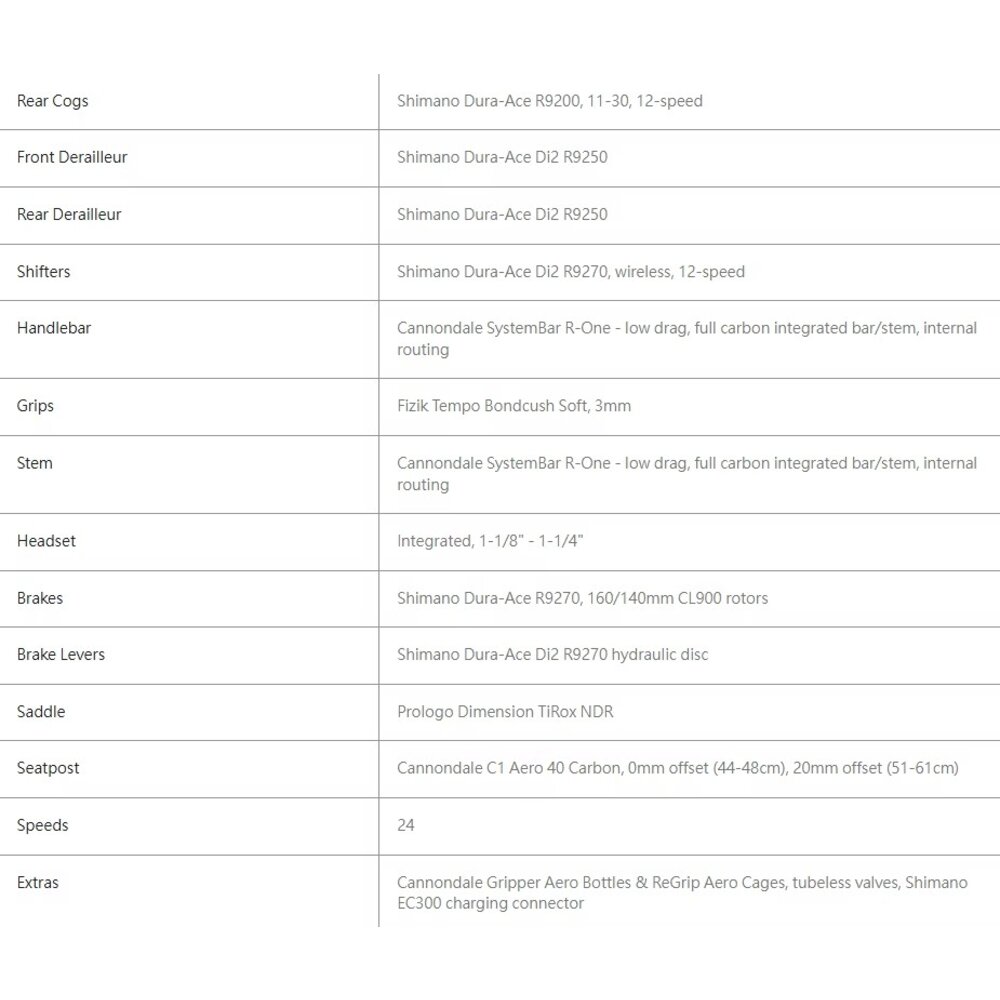
Task: Select the Shifters spec label
Action: click(44, 271)
